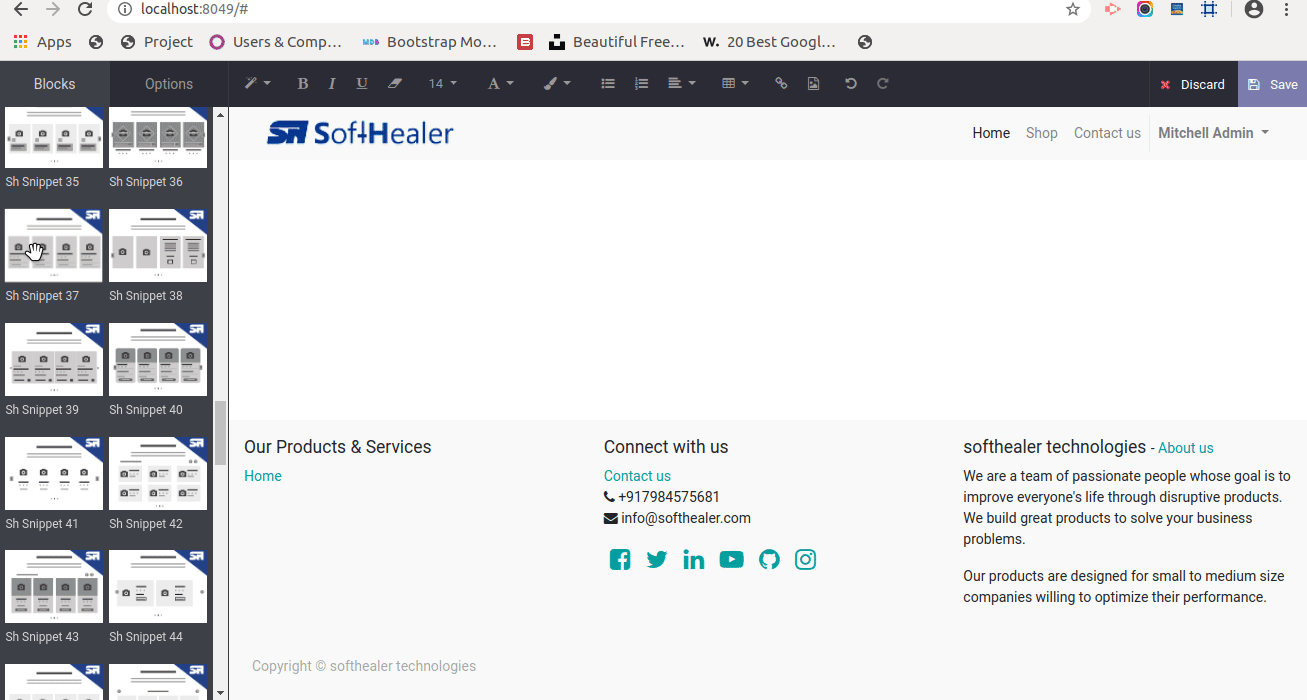Open the Chrome profile avatar icon

pos(1253,9)
